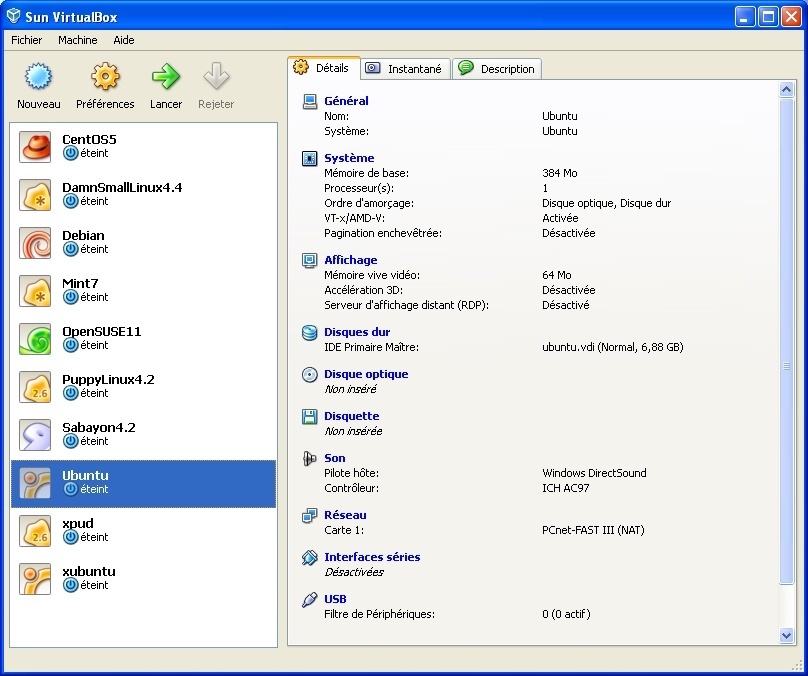Click the éteint power icon under xpud
The height and width of the screenshot is (676, 808).
(71, 537)
